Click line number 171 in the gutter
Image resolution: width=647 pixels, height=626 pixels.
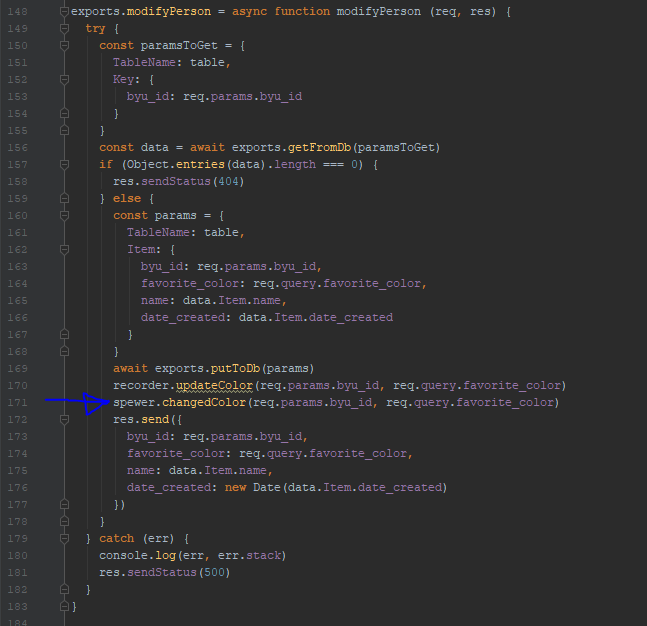click(17, 402)
